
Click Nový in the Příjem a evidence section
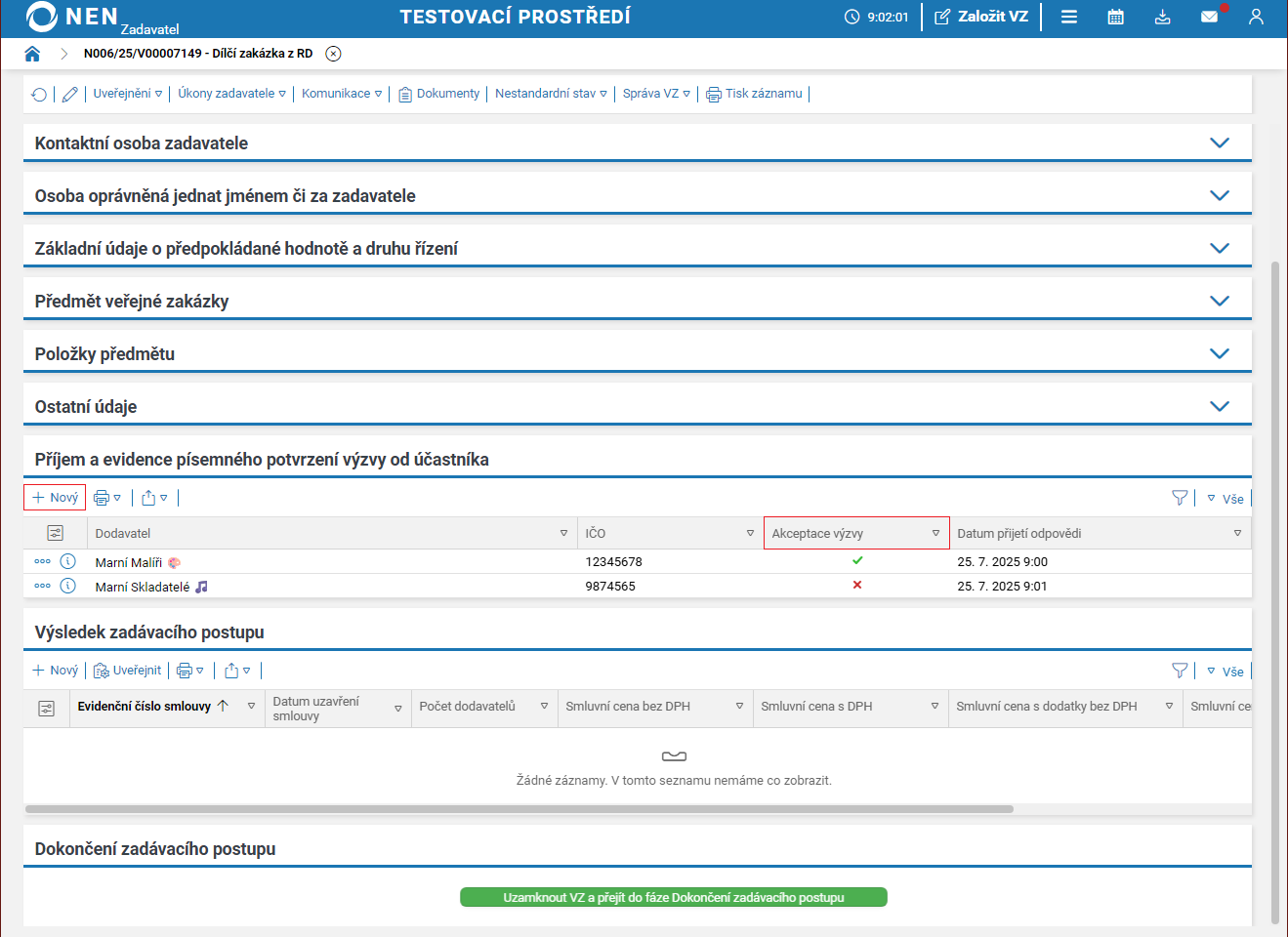56,498
